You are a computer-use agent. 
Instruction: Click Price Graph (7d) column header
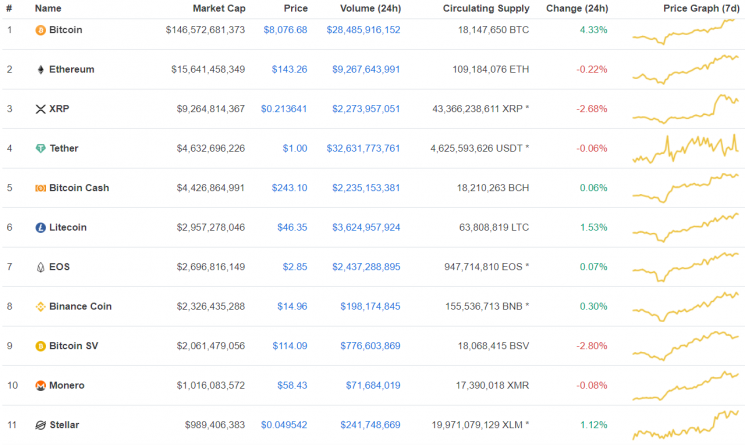(701, 9)
